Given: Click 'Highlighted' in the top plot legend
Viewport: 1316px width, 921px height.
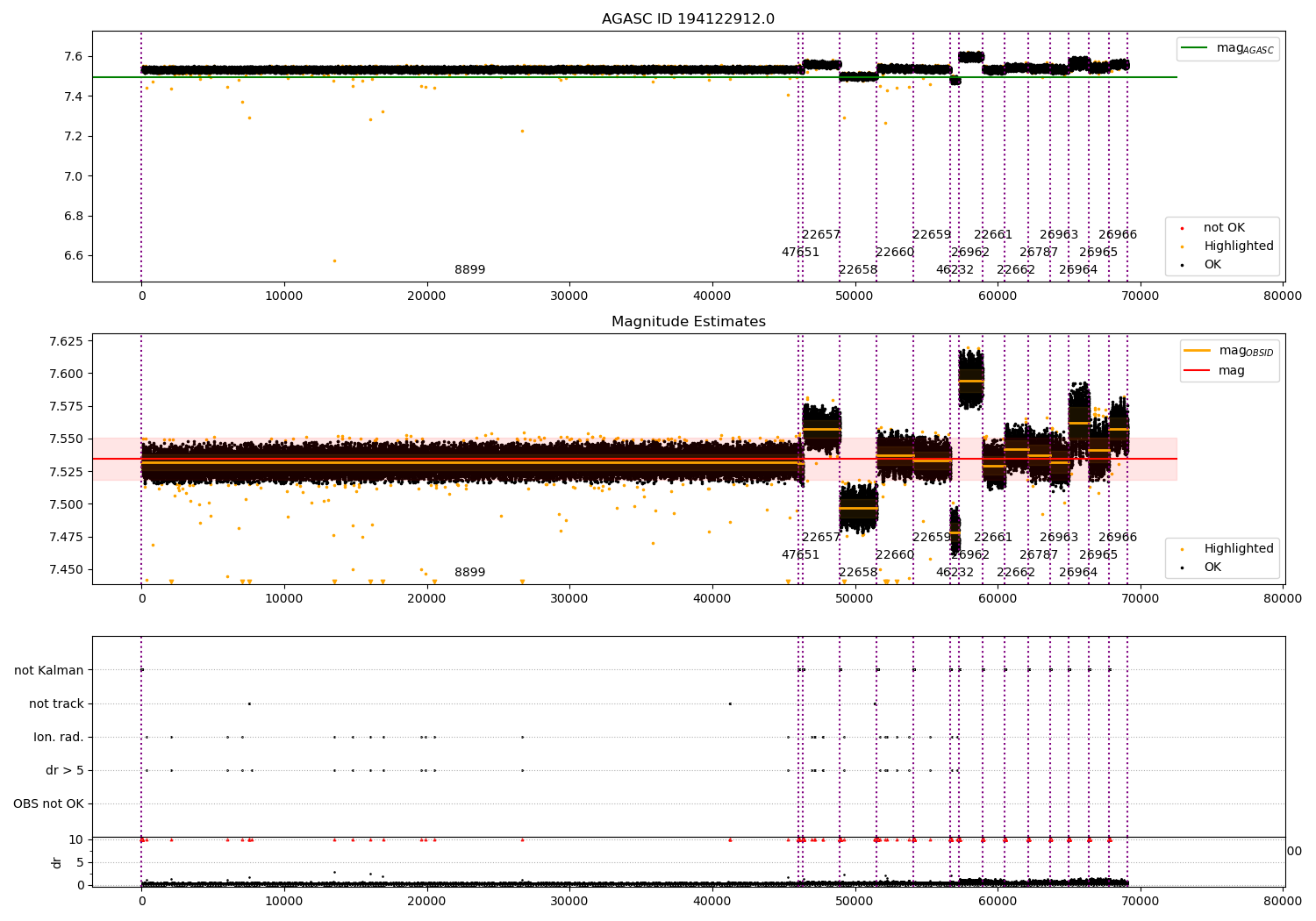Looking at the screenshot, I should click(x=1238, y=246).
